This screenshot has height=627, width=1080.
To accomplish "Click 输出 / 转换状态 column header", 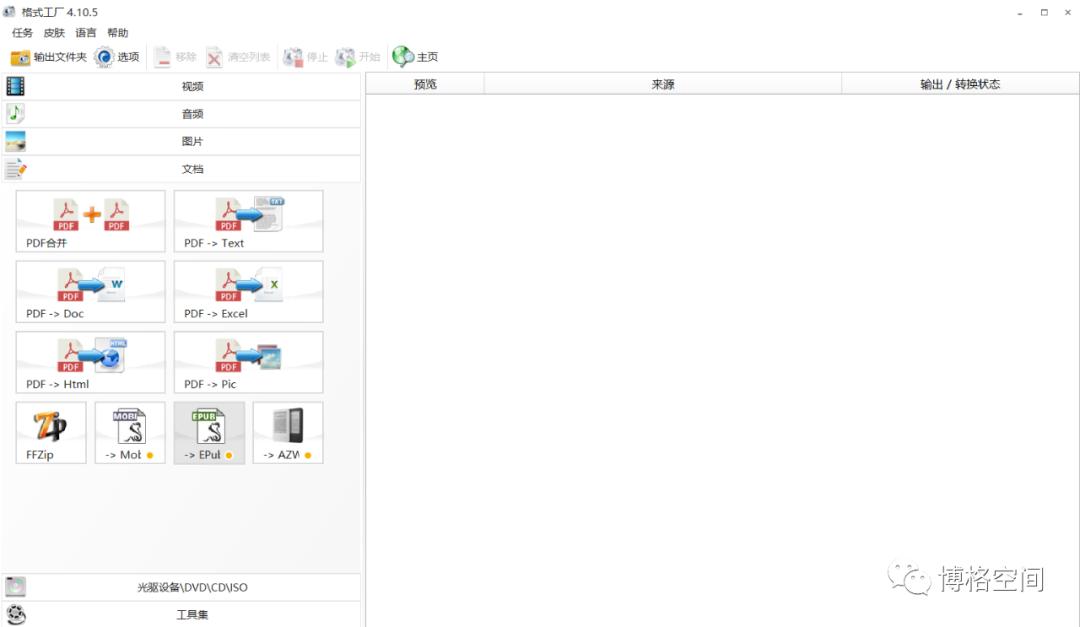I will 960,84.
